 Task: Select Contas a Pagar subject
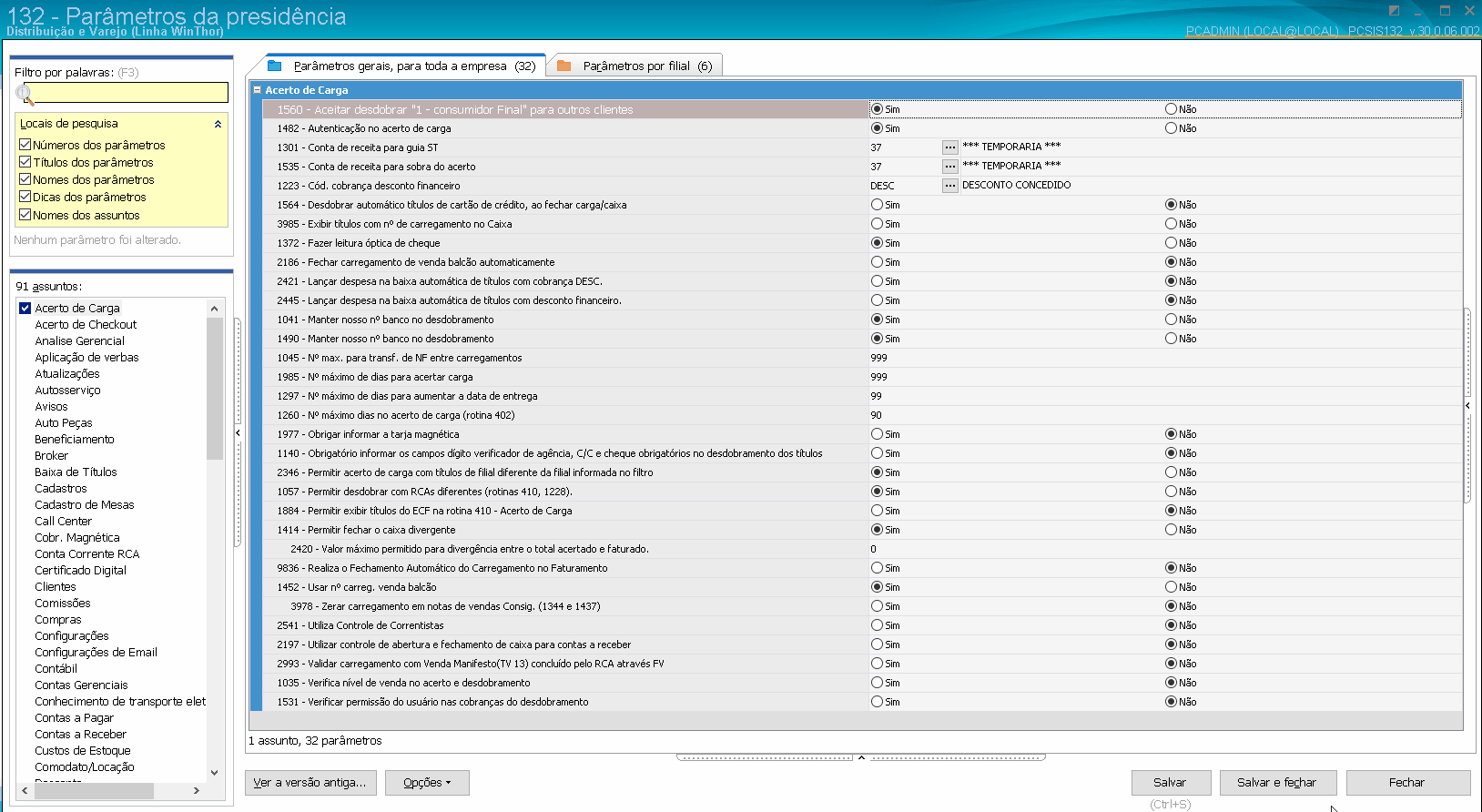coord(74,717)
